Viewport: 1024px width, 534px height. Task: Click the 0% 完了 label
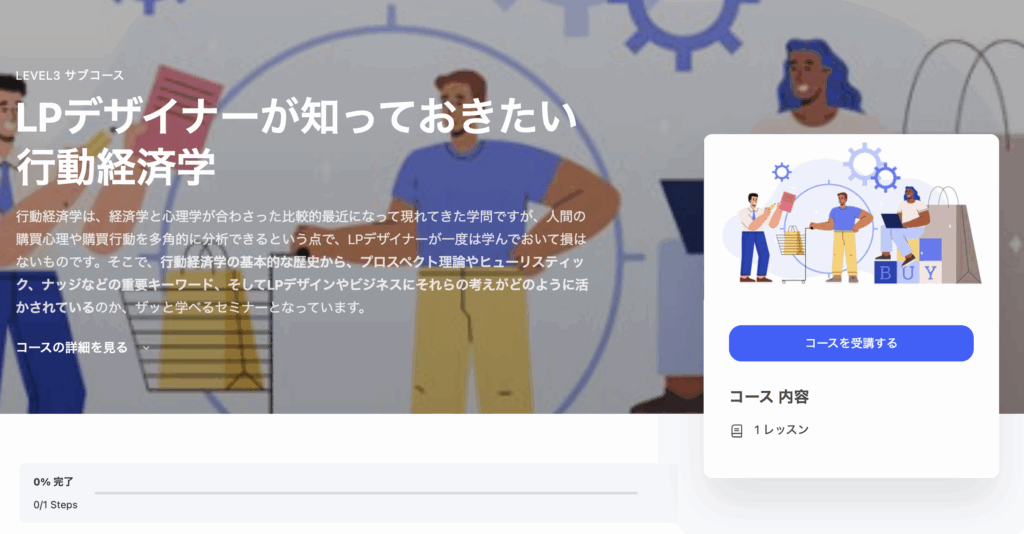54,482
